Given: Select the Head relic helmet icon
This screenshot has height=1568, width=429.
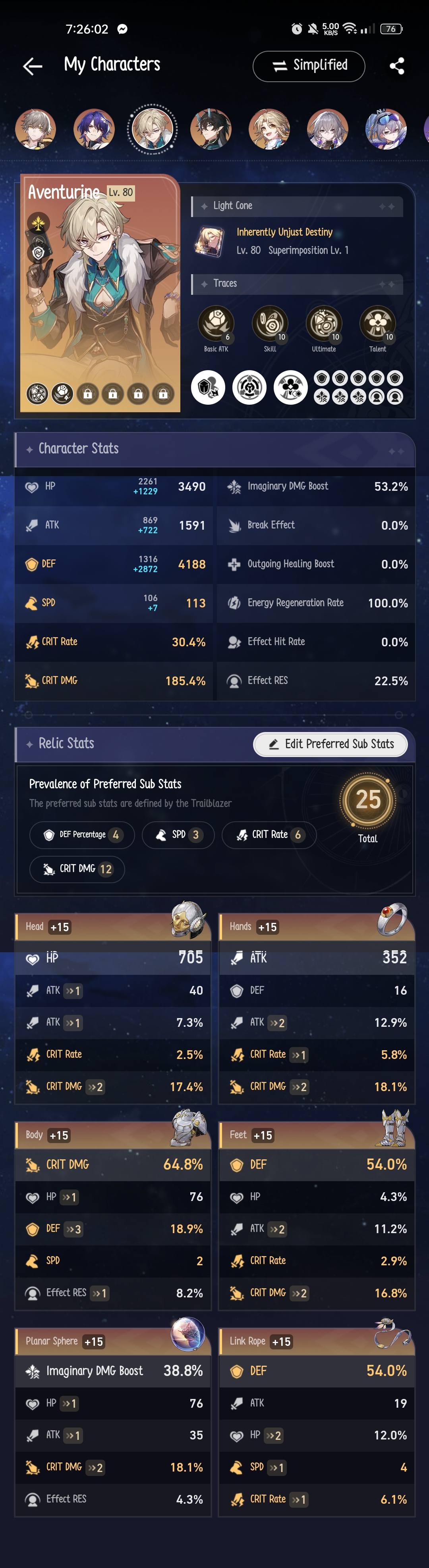Looking at the screenshot, I should coord(188,920).
